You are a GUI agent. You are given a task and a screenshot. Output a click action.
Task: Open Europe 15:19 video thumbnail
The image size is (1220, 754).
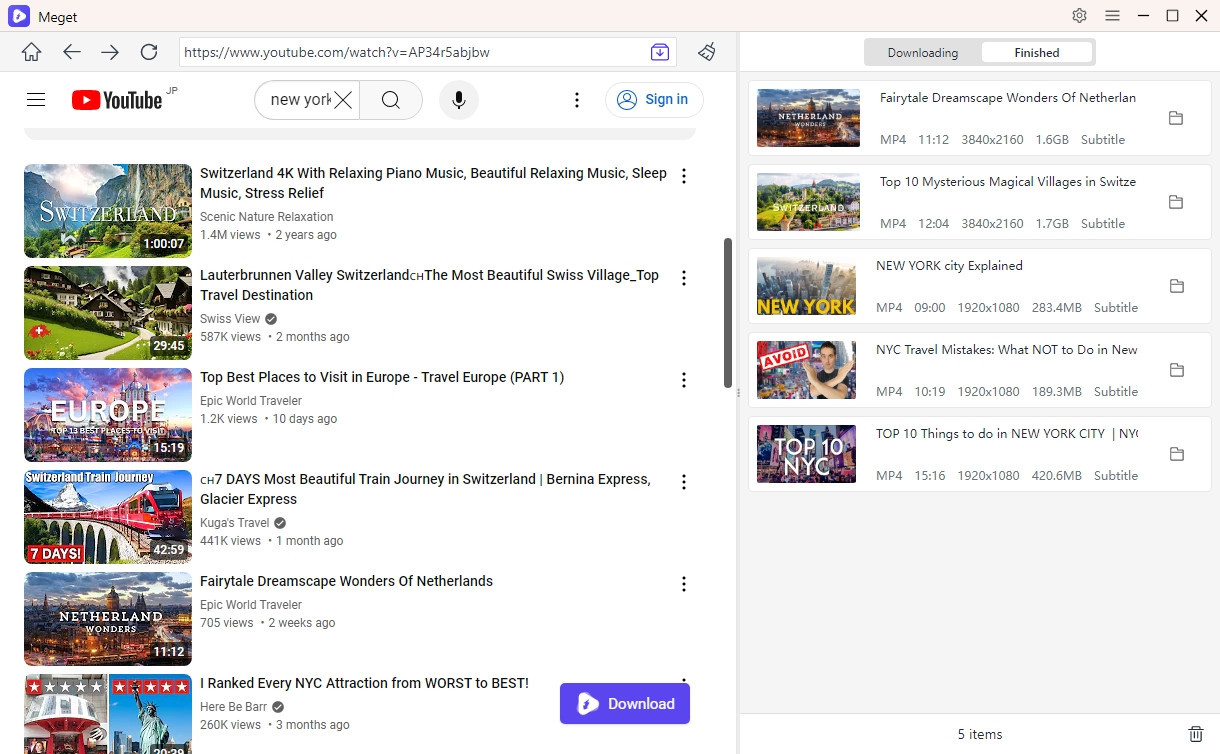click(108, 415)
